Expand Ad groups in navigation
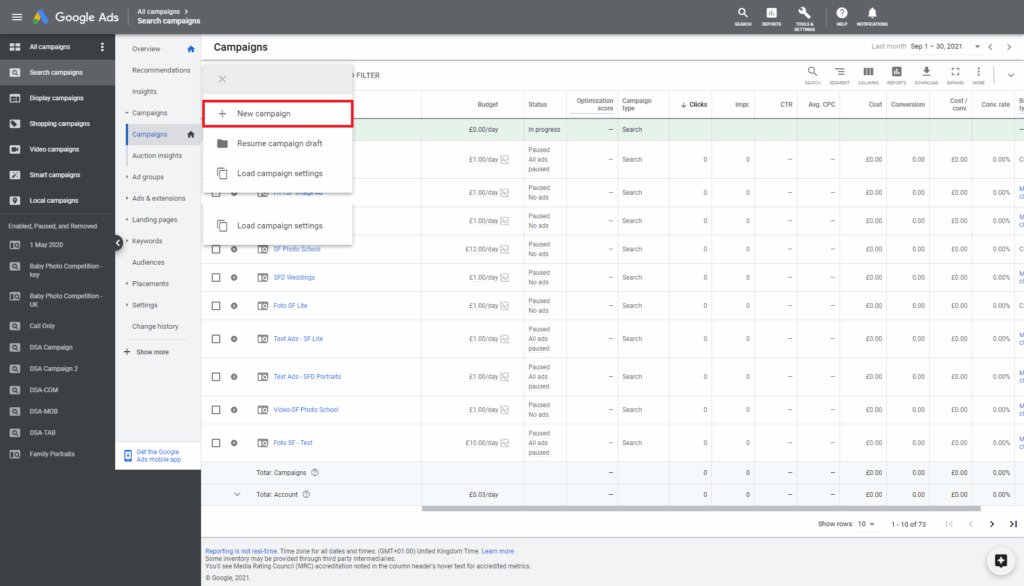 coord(146,177)
